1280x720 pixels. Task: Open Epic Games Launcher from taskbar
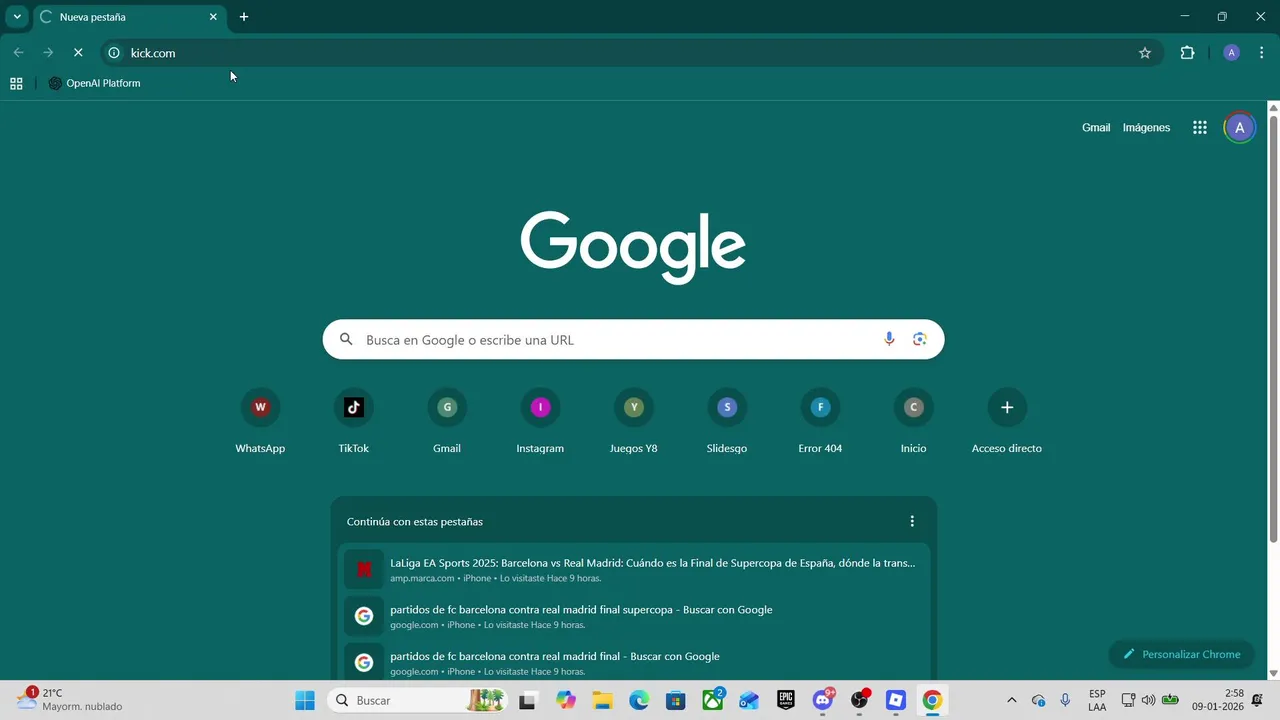coord(786,700)
